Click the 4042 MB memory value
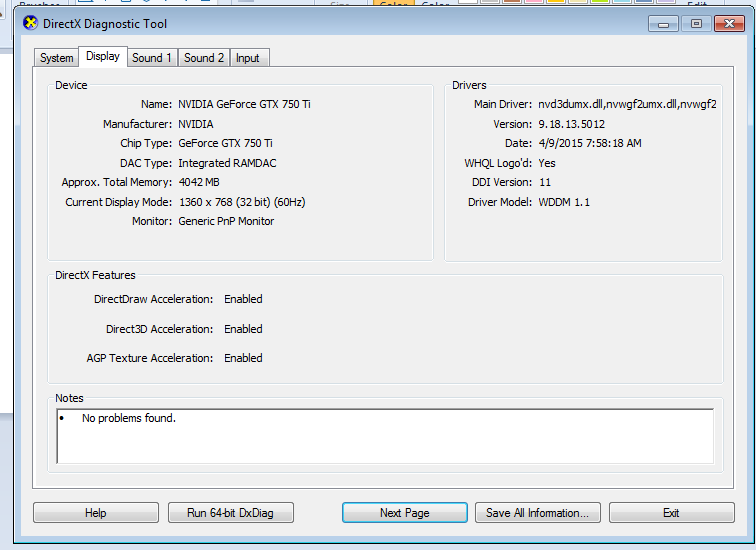 (199, 182)
